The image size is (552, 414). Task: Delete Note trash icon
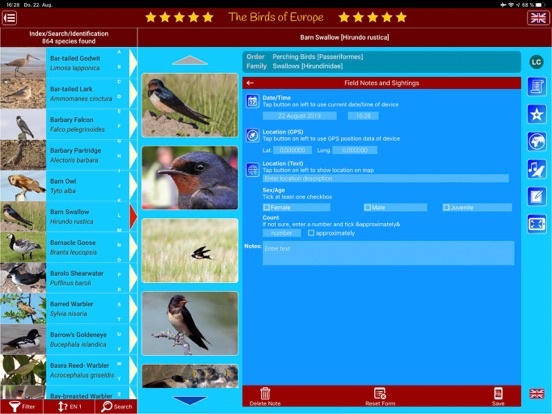pyautogui.click(x=265, y=396)
